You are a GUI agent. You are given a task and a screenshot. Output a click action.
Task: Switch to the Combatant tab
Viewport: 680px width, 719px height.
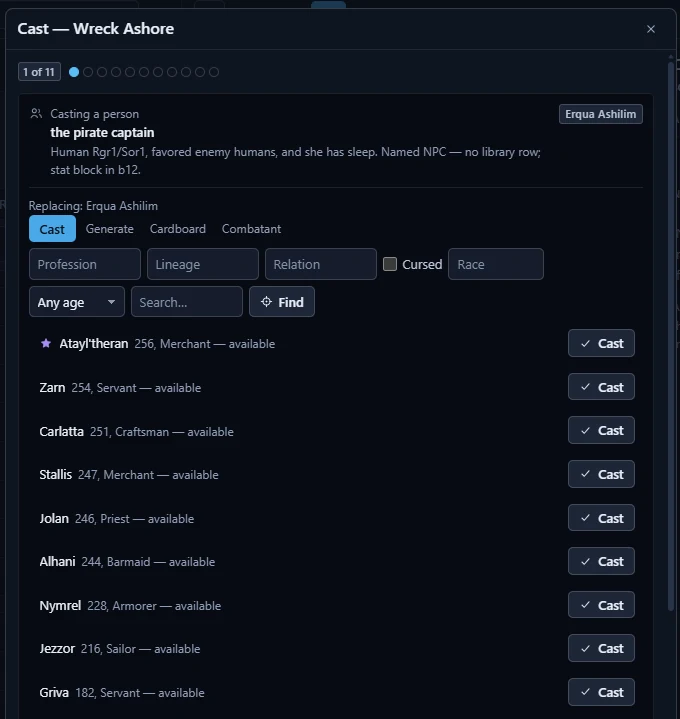click(x=251, y=229)
